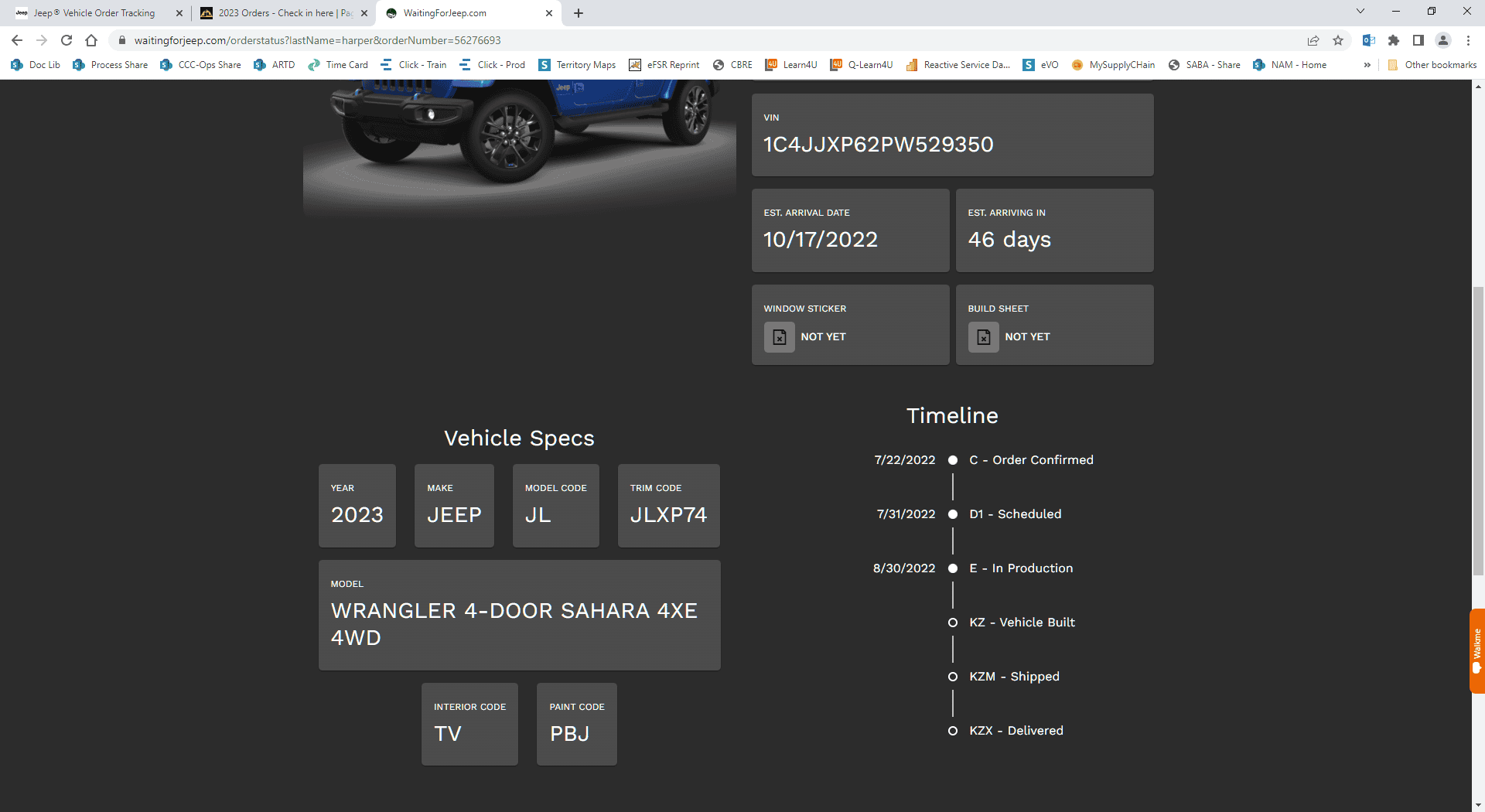Close the Jeep Vehicle Order Tracking tab

[x=179, y=13]
